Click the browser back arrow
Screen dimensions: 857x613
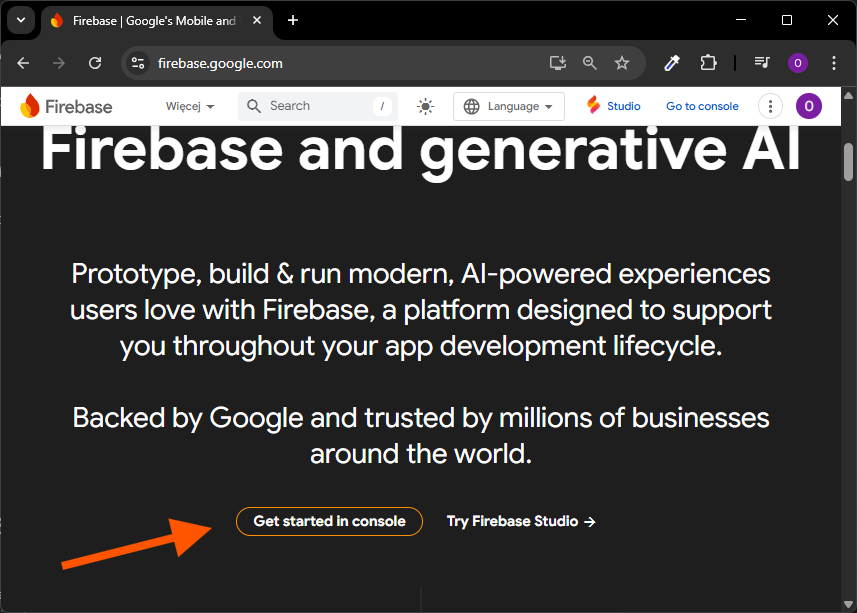coord(23,63)
